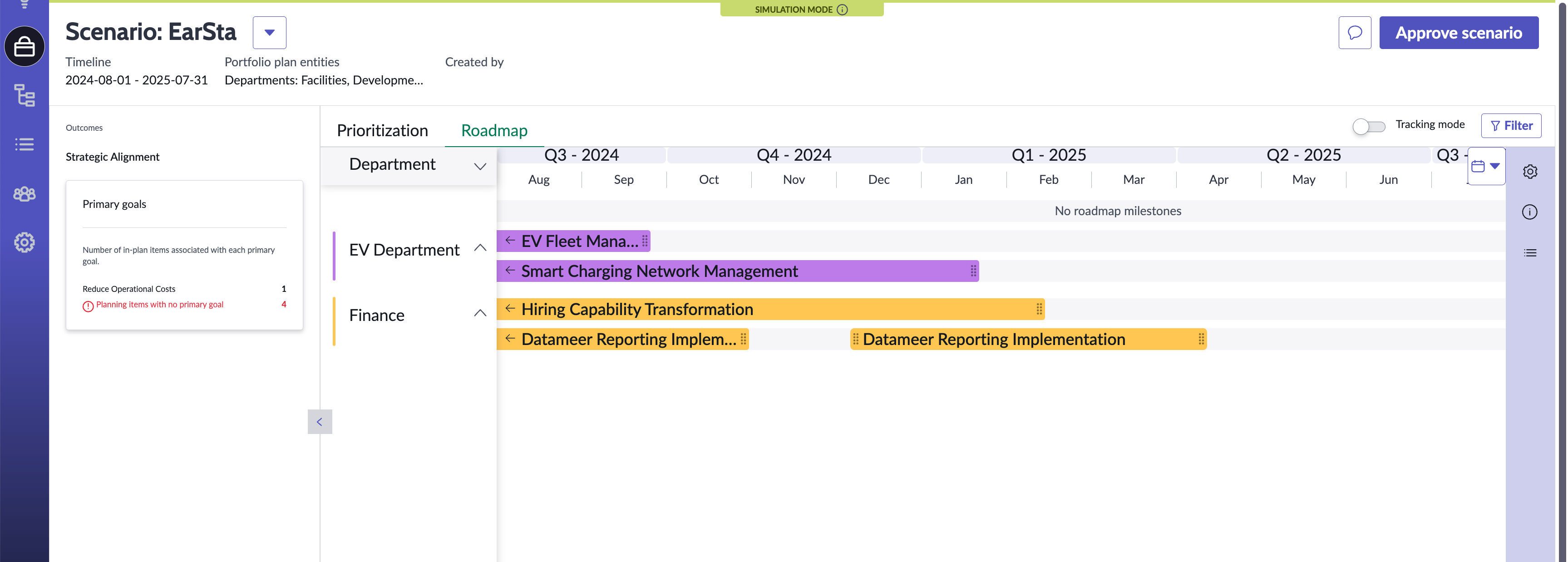This screenshot has width=1568, height=562.
Task: Click left arrow on EV Fleet Mana... bar
Action: pyautogui.click(x=510, y=241)
